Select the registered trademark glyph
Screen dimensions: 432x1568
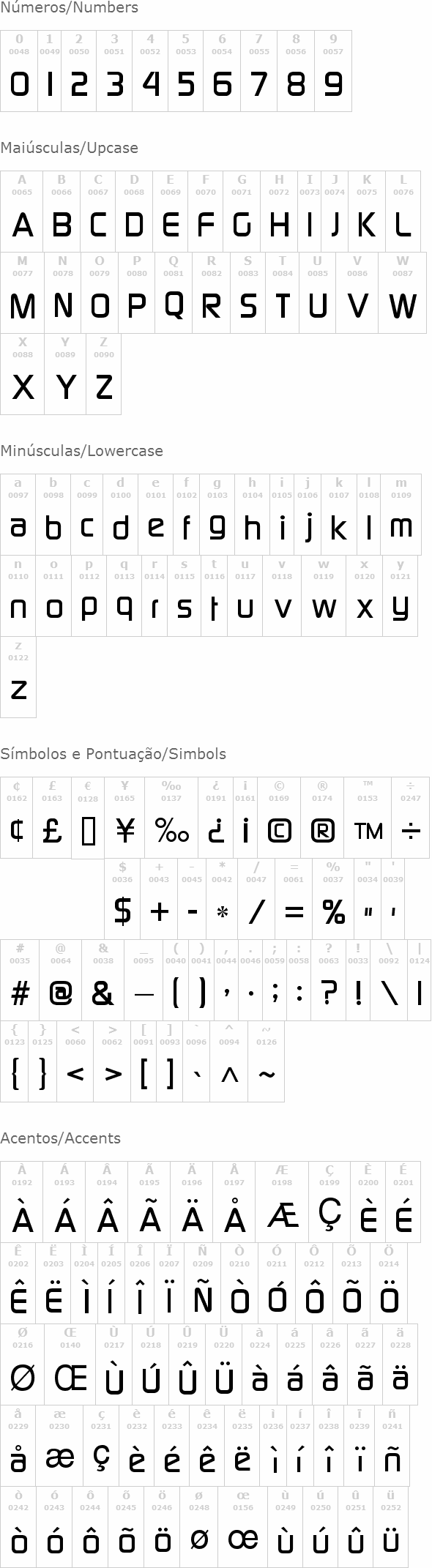[x=322, y=830]
